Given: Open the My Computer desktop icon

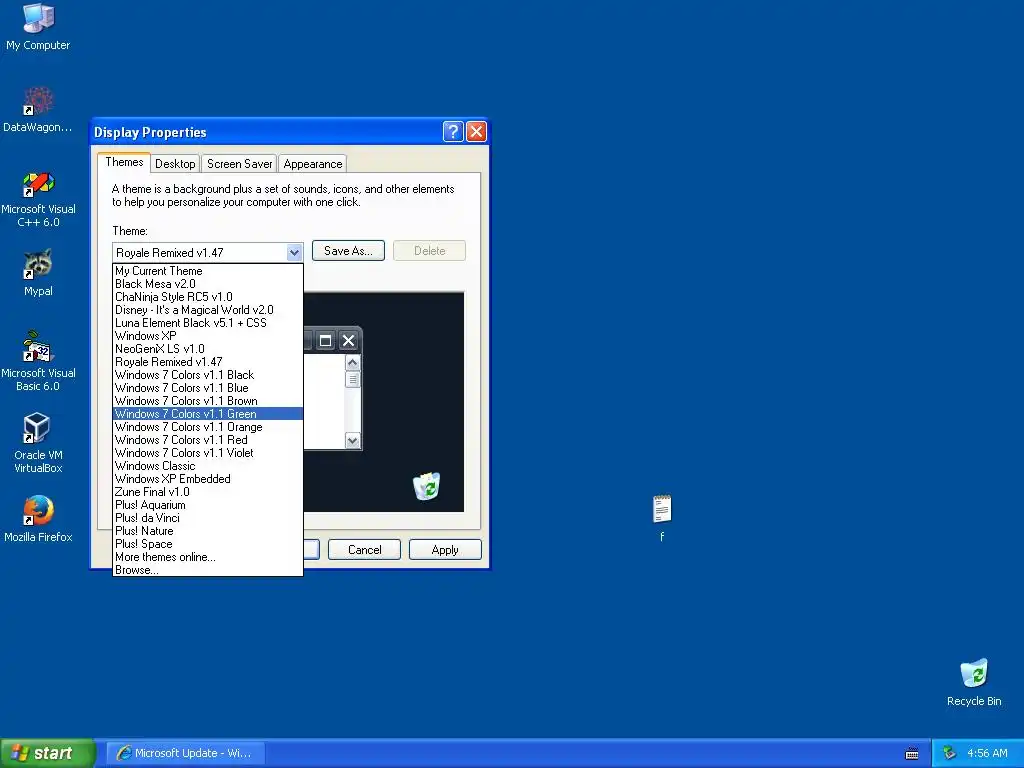Looking at the screenshot, I should tap(38, 26).
